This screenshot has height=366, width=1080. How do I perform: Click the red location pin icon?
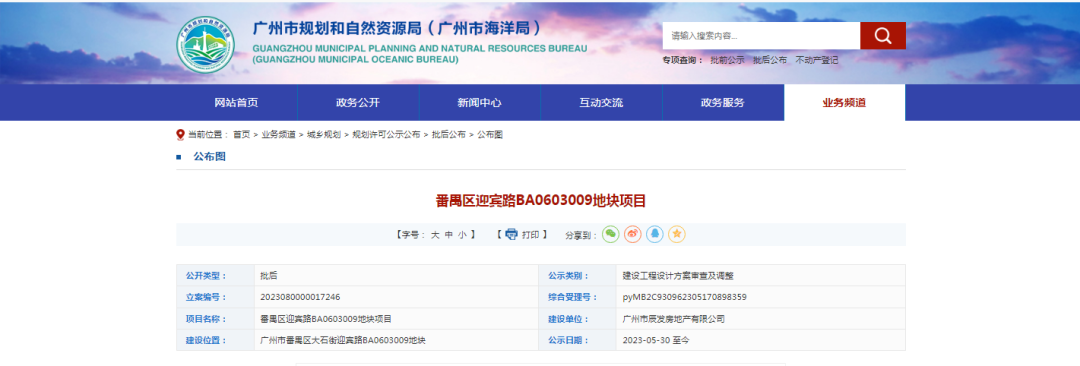tap(180, 134)
